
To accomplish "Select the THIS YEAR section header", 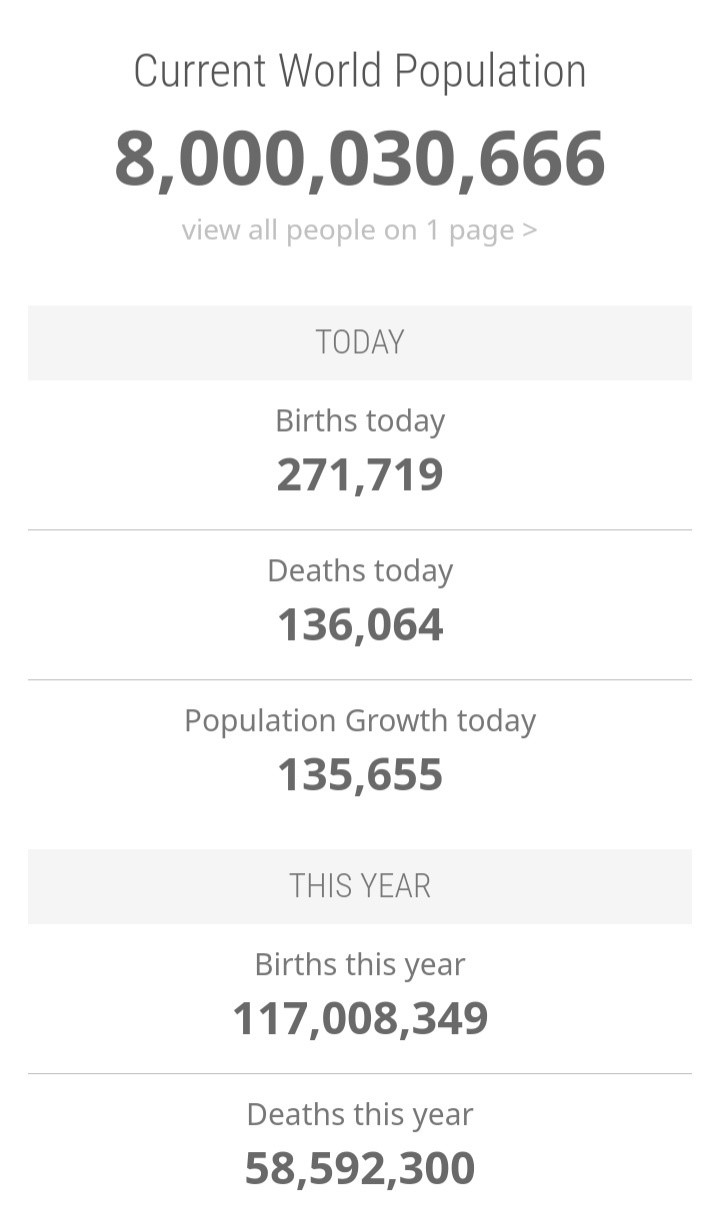I will point(360,886).
